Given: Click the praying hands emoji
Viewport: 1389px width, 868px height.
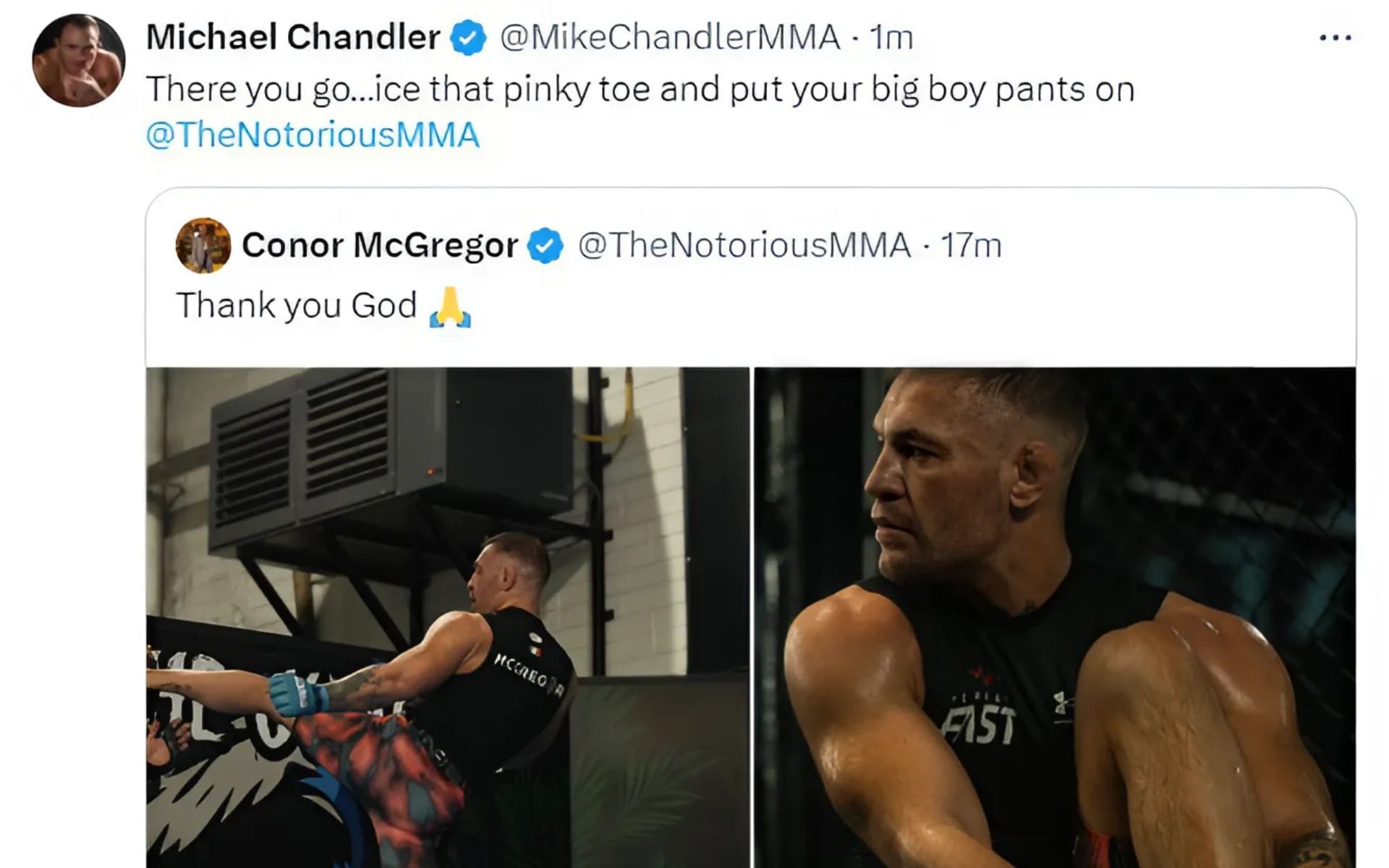Looking at the screenshot, I should click(x=450, y=307).
